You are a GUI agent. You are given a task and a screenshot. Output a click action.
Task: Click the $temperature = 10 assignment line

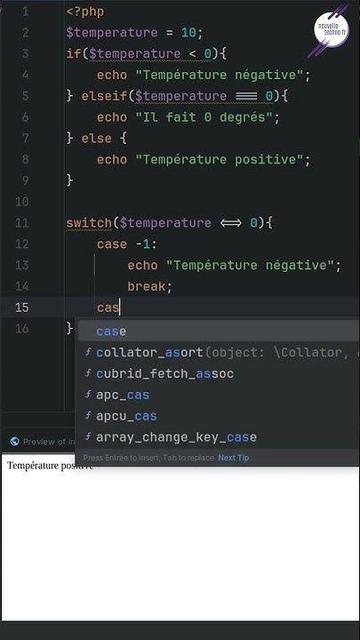[x=134, y=33]
